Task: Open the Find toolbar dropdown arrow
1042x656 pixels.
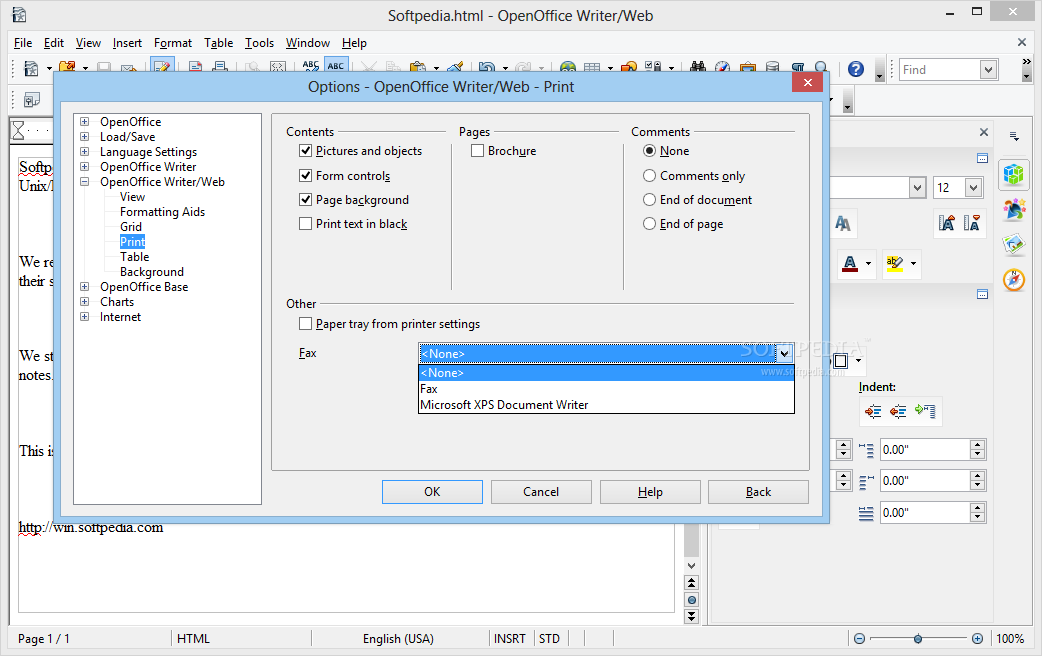Action: [988, 70]
